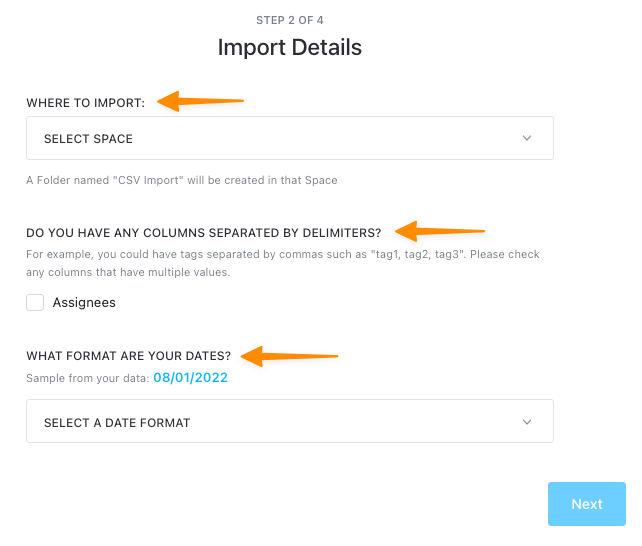Click the WHERE TO IMPORT label

click(x=86, y=102)
